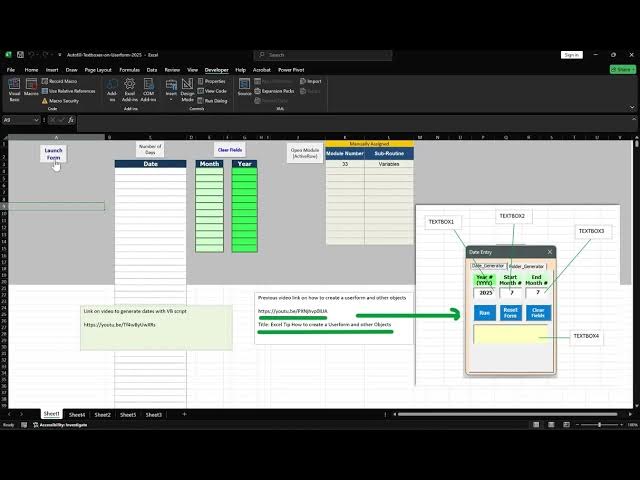
Task: Adjust the zoom slider handle
Action: point(599,425)
